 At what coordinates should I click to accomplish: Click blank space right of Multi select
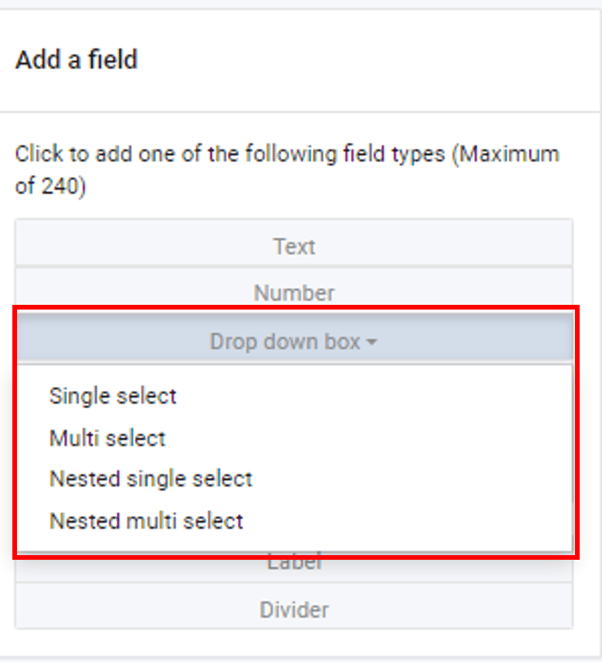(400, 438)
